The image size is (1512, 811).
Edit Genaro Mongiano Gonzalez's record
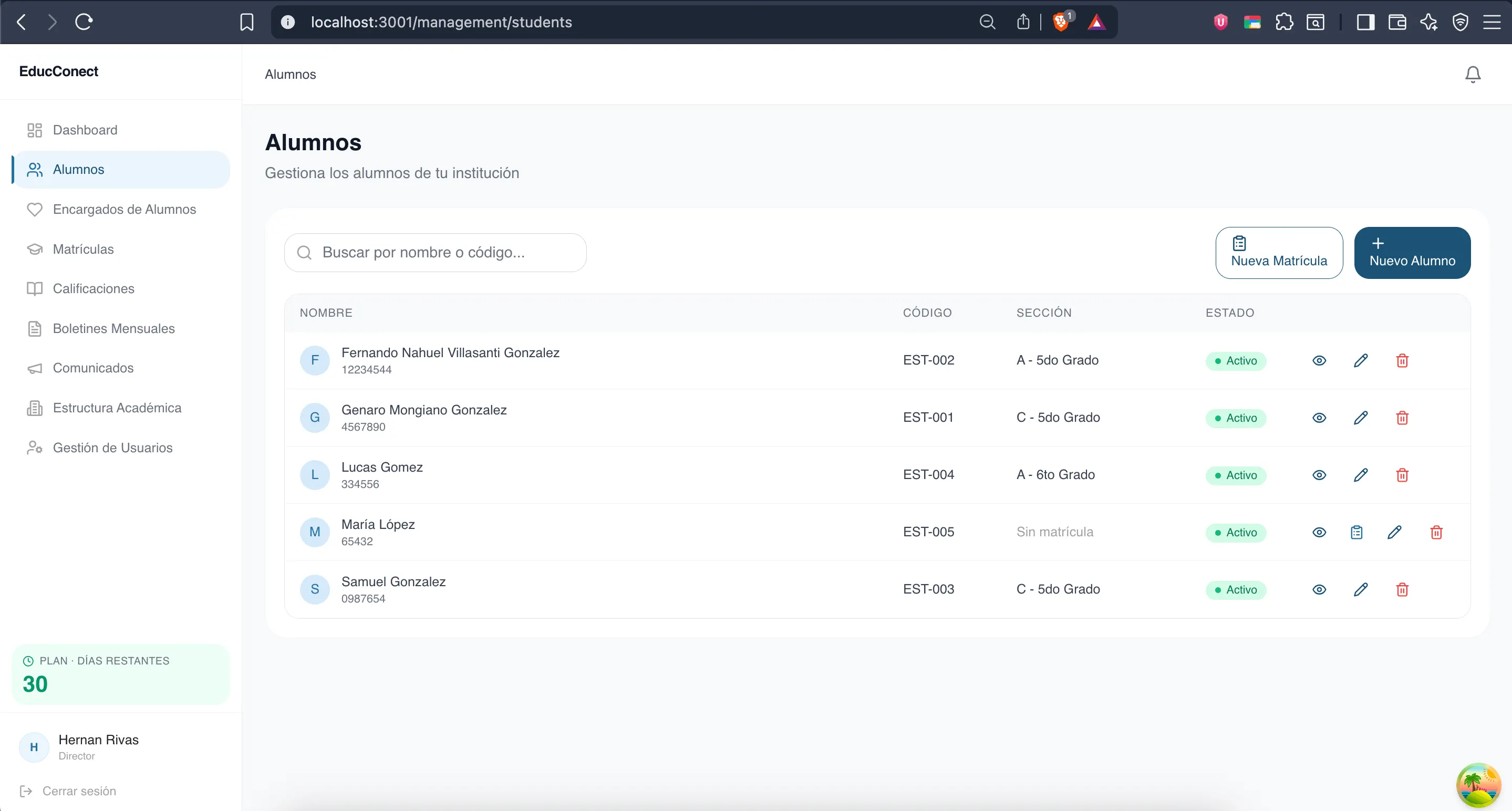tap(1361, 418)
